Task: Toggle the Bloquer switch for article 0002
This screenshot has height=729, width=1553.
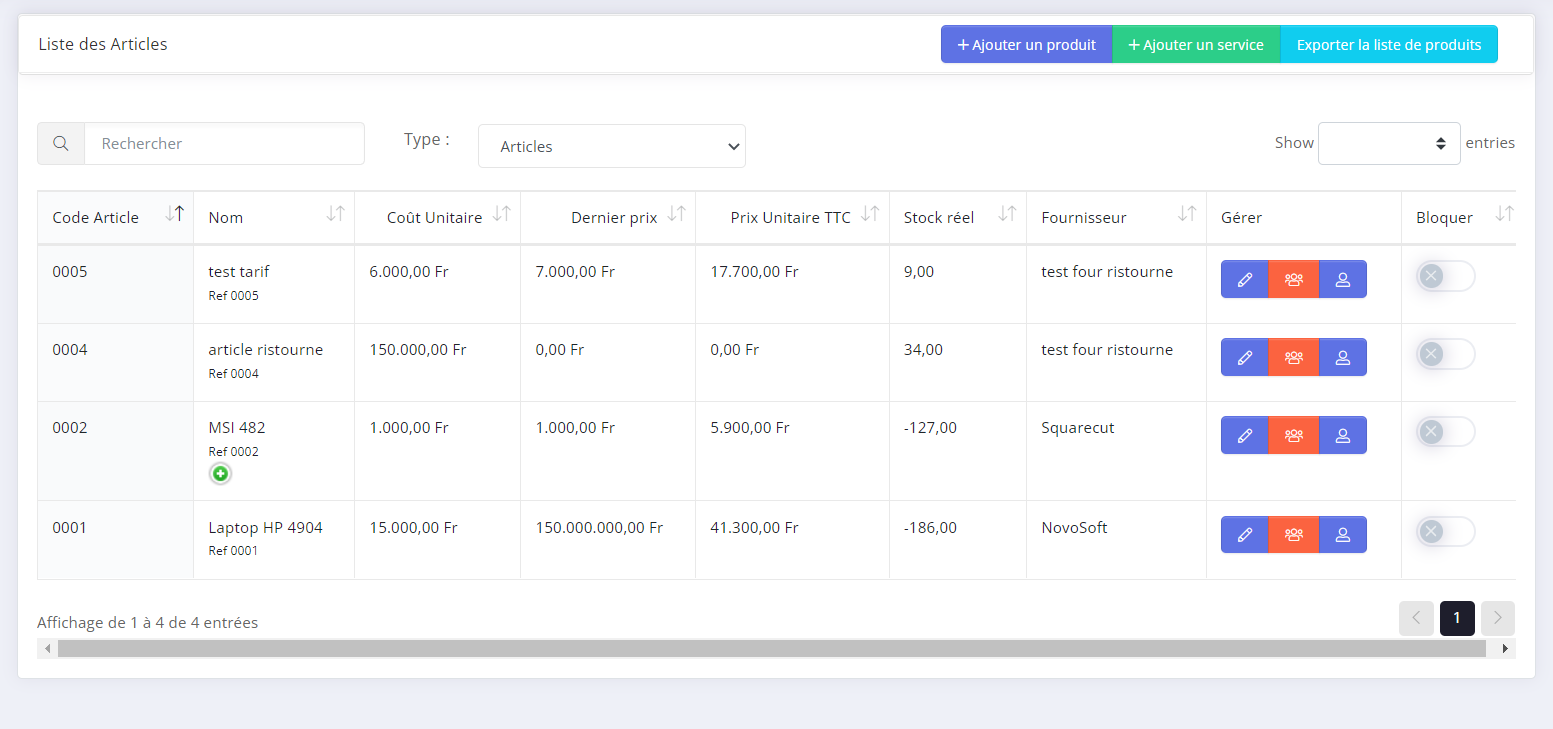Action: tap(1444, 432)
